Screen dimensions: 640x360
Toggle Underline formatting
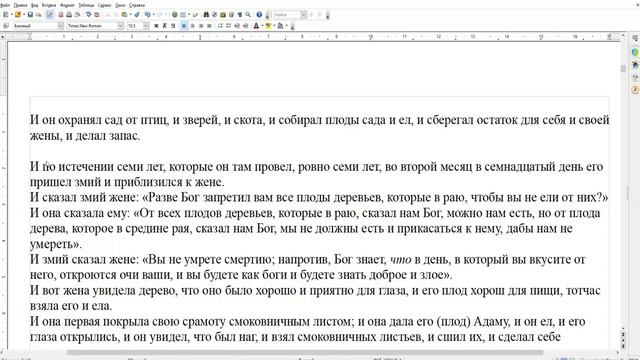(x=173, y=26)
